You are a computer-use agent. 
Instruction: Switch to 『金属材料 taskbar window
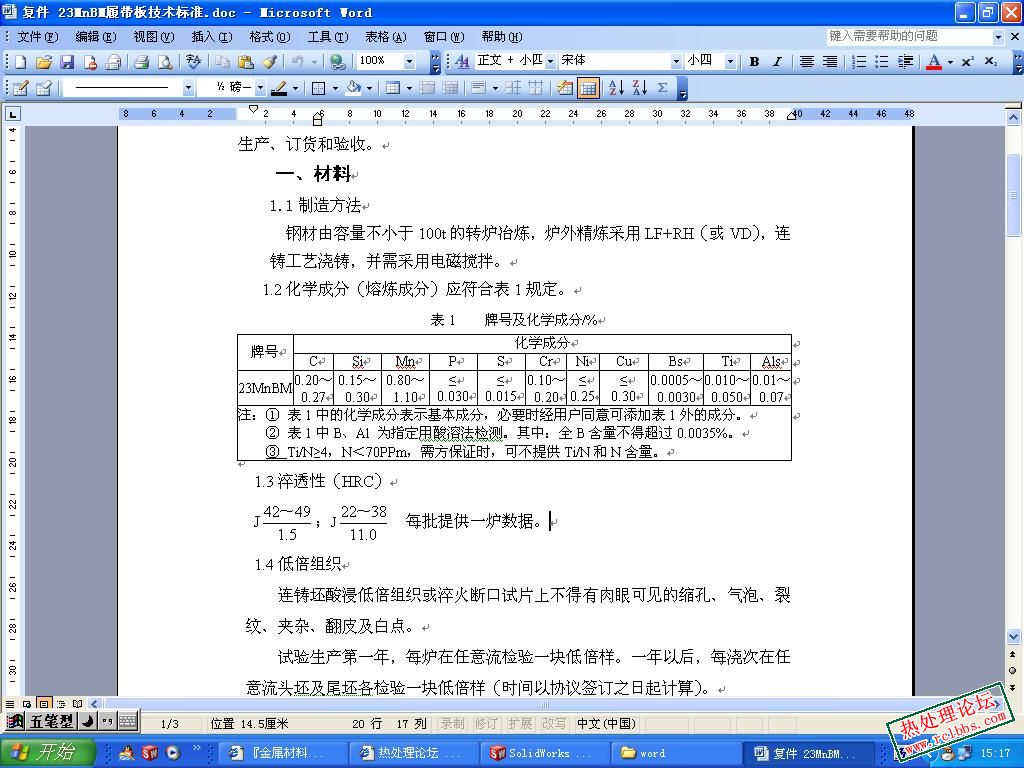tap(282, 753)
